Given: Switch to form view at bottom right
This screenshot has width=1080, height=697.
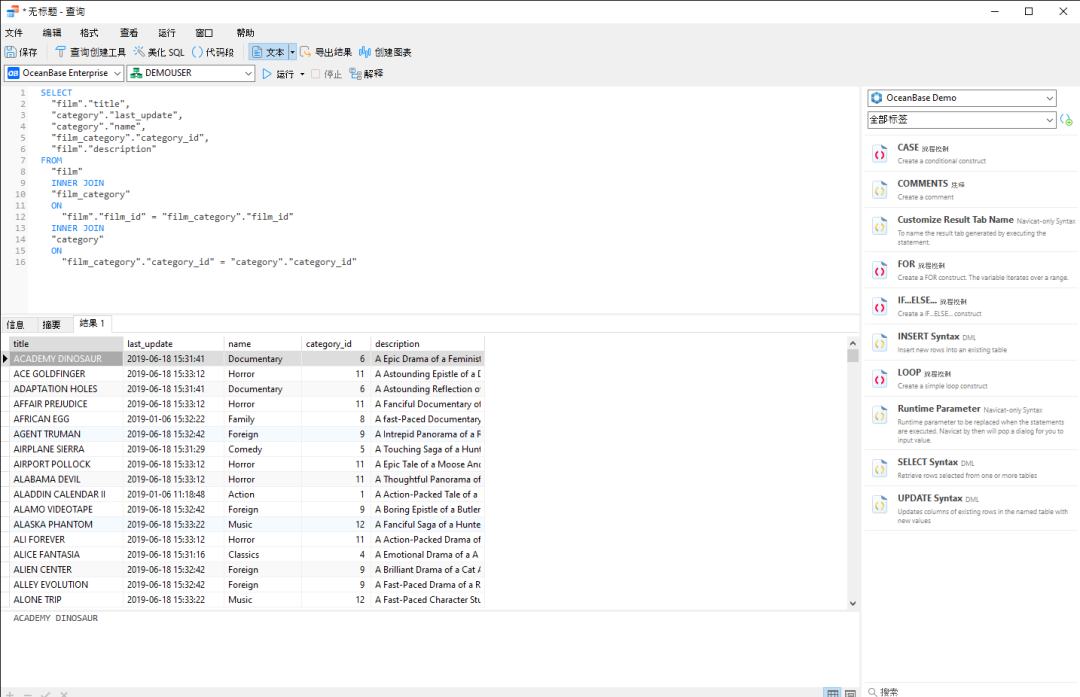Looking at the screenshot, I should [x=850, y=692].
